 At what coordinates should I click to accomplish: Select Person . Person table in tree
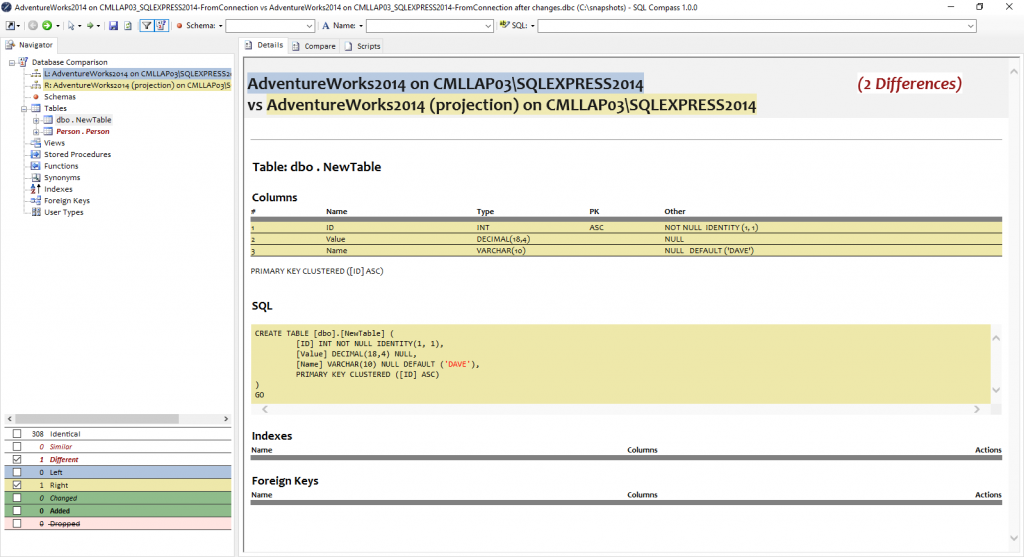pyautogui.click(x=83, y=131)
